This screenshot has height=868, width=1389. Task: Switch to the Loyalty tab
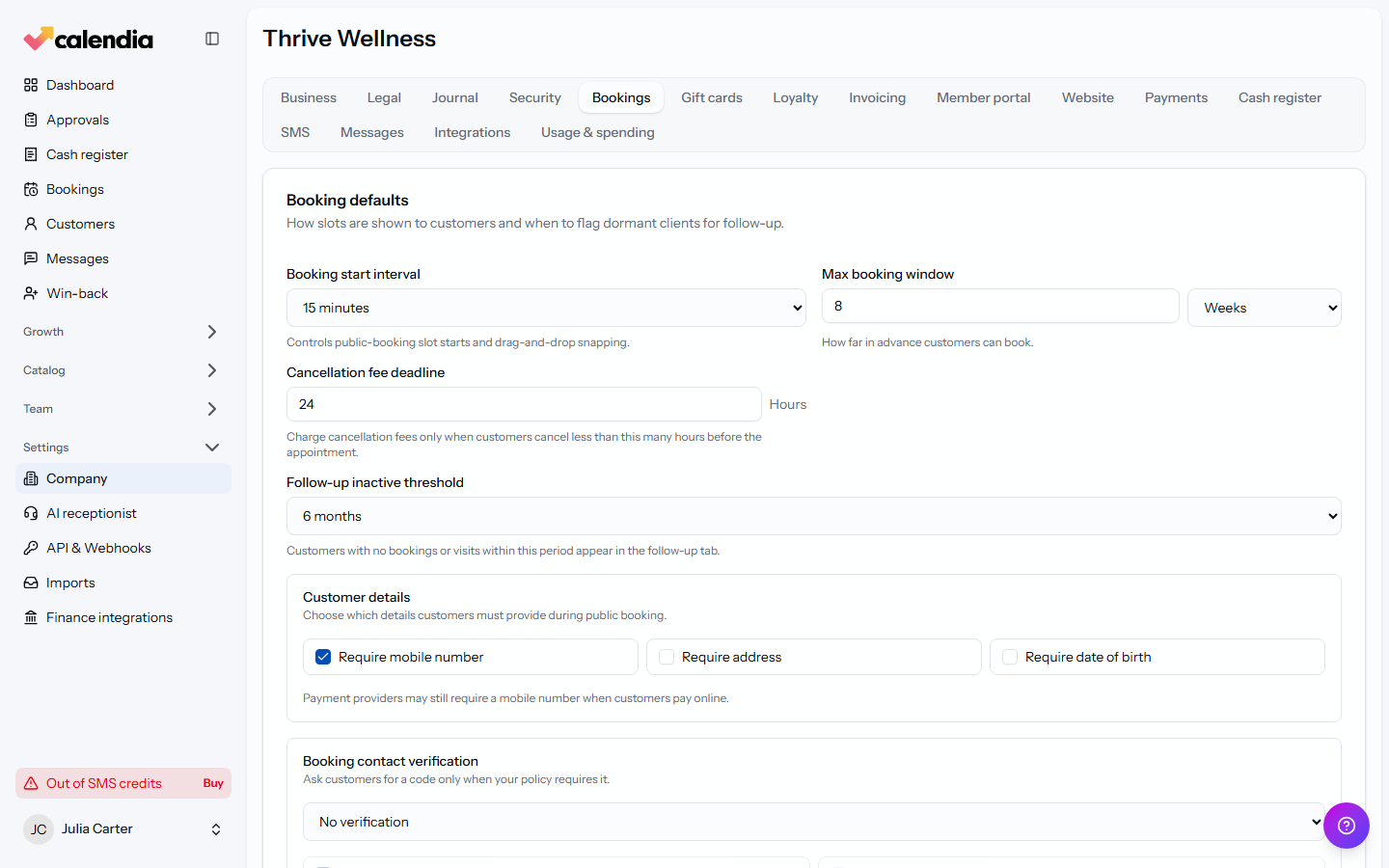pos(796,97)
